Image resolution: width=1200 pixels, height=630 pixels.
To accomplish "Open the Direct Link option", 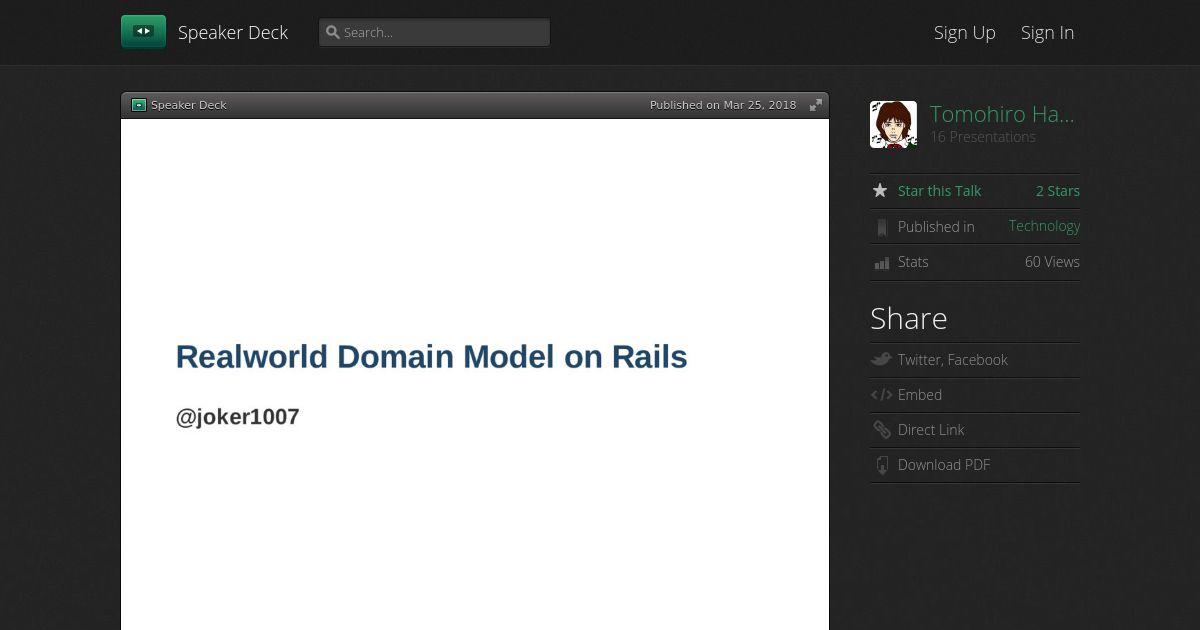I will [931, 430].
